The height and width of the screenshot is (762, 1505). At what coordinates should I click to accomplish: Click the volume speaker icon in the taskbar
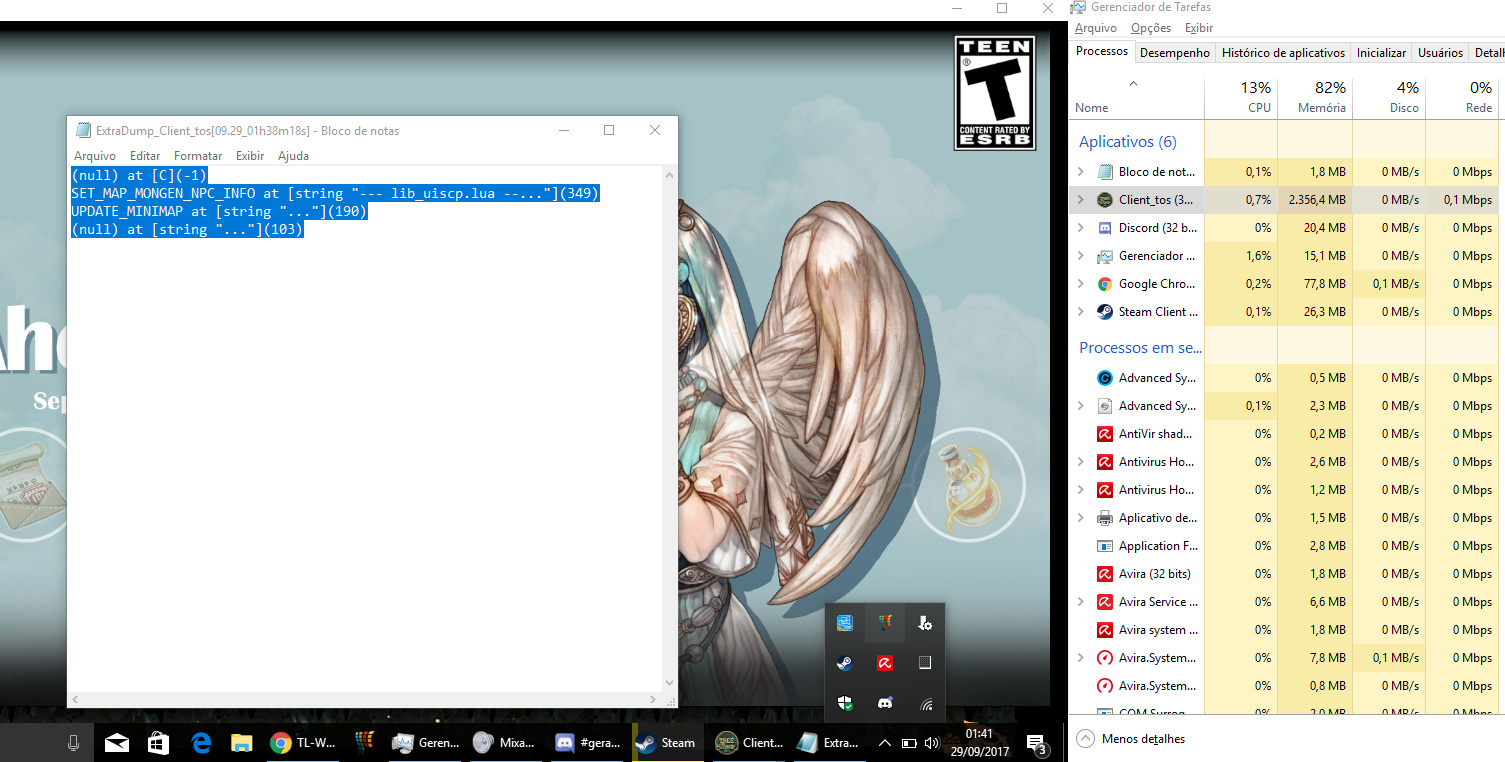tap(932, 743)
